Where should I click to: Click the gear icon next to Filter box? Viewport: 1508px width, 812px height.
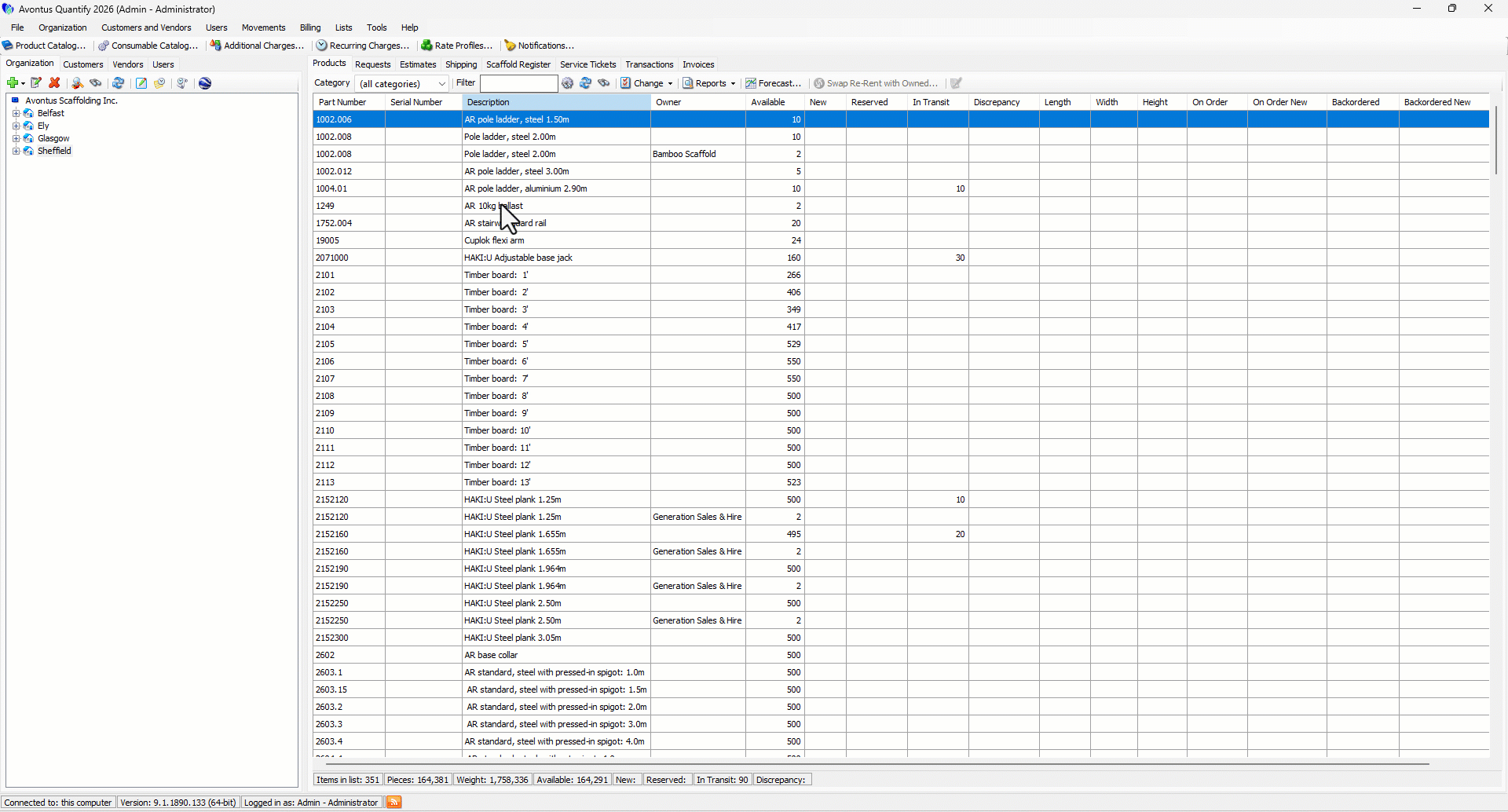[568, 83]
